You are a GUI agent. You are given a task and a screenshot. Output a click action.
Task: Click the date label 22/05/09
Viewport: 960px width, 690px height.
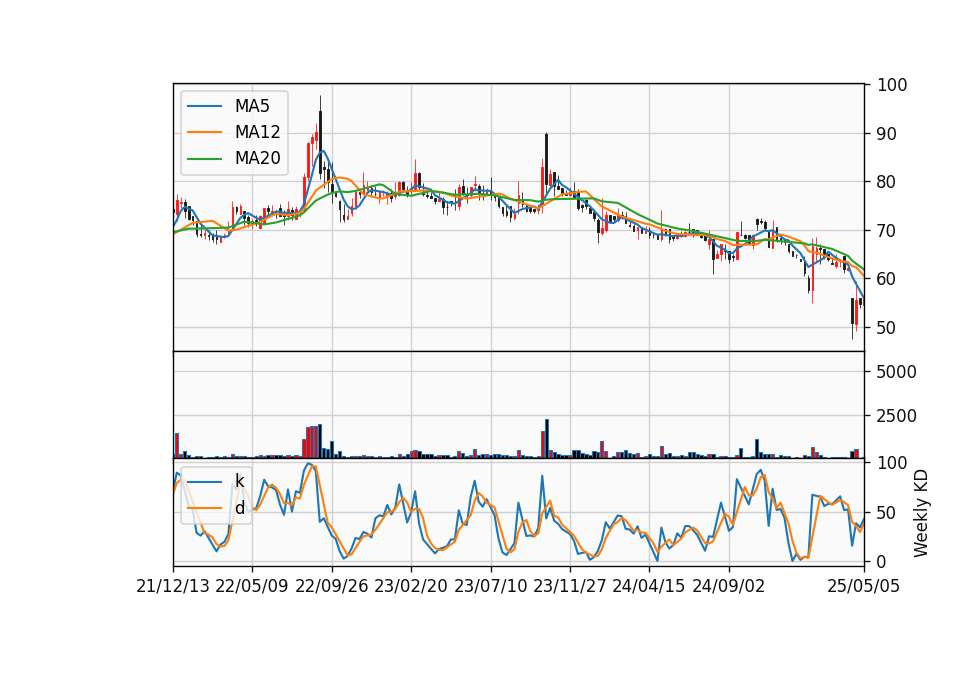[252, 586]
